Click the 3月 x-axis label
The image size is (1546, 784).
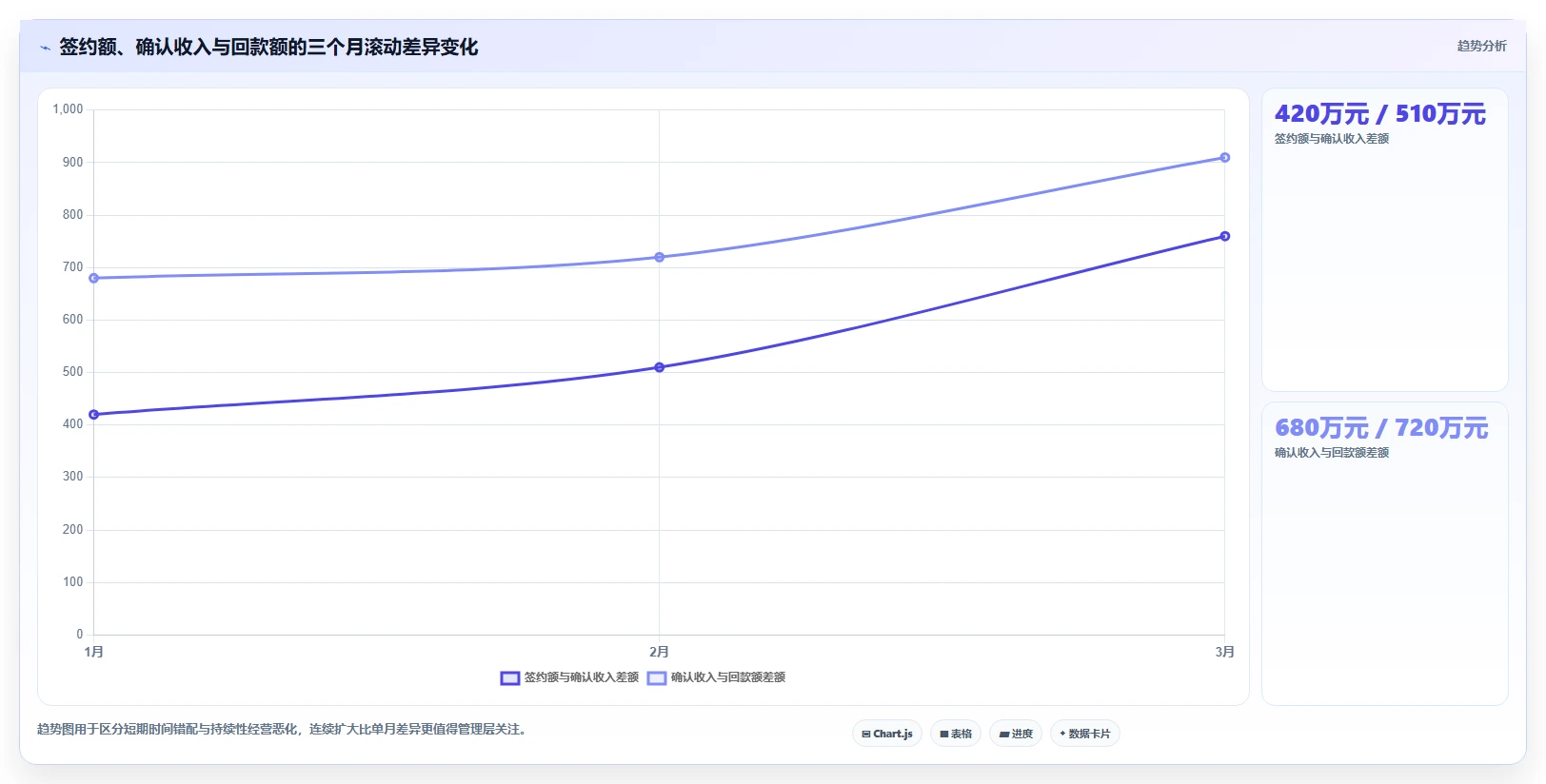coord(1224,652)
